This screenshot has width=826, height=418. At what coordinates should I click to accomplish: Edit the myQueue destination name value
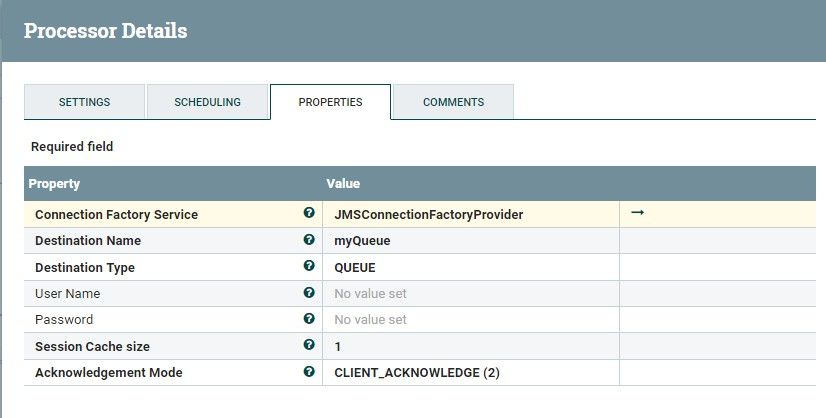470,241
